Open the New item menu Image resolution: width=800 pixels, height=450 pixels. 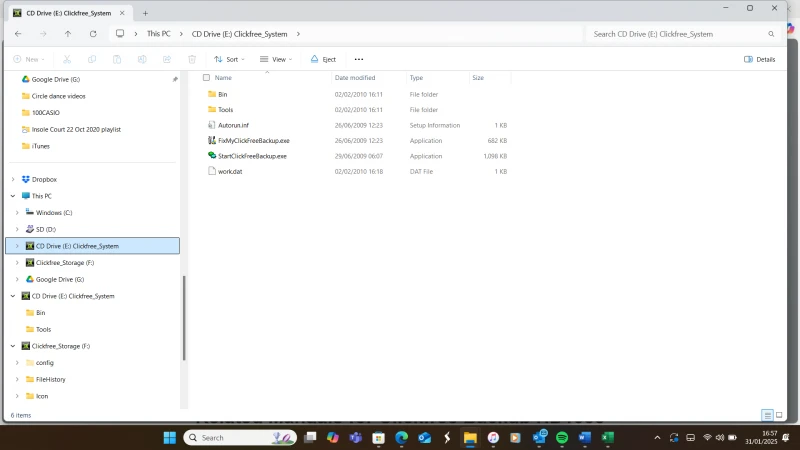point(29,59)
